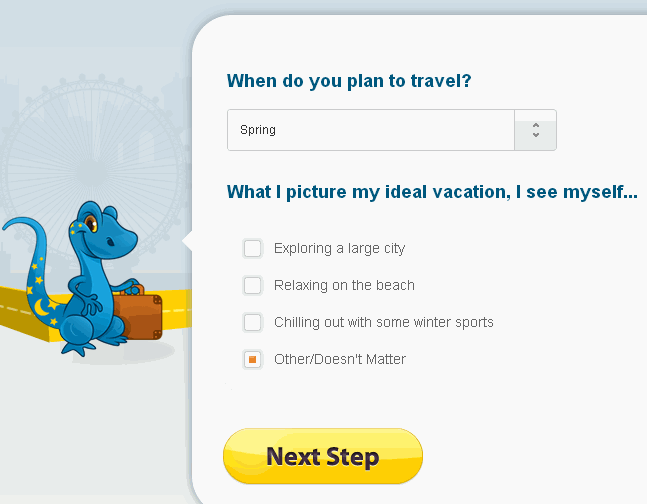The image size is (647, 504).
Task: Open the travel season dropdown showing Spring
Action: click(371, 130)
